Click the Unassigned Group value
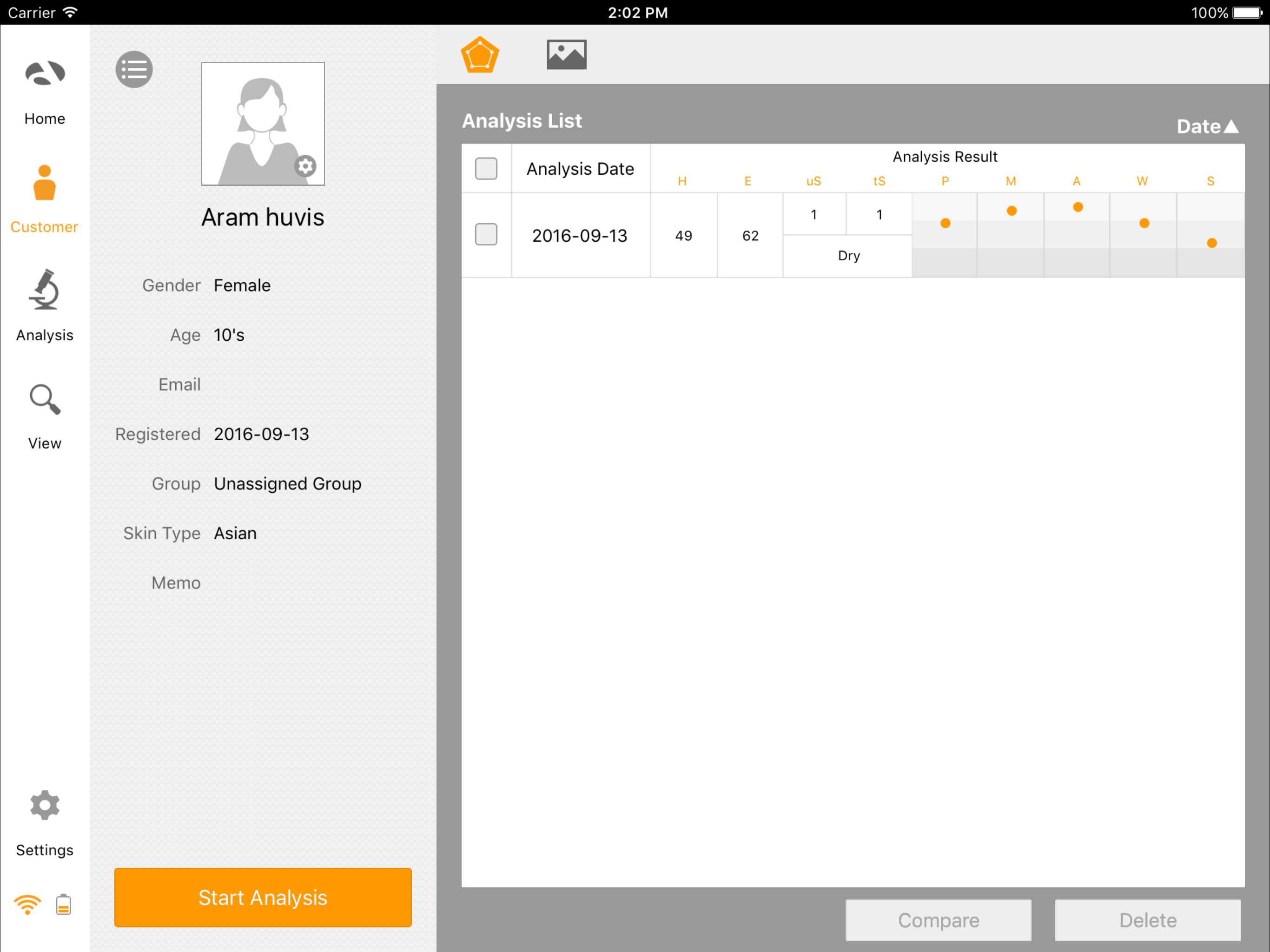 (x=288, y=483)
